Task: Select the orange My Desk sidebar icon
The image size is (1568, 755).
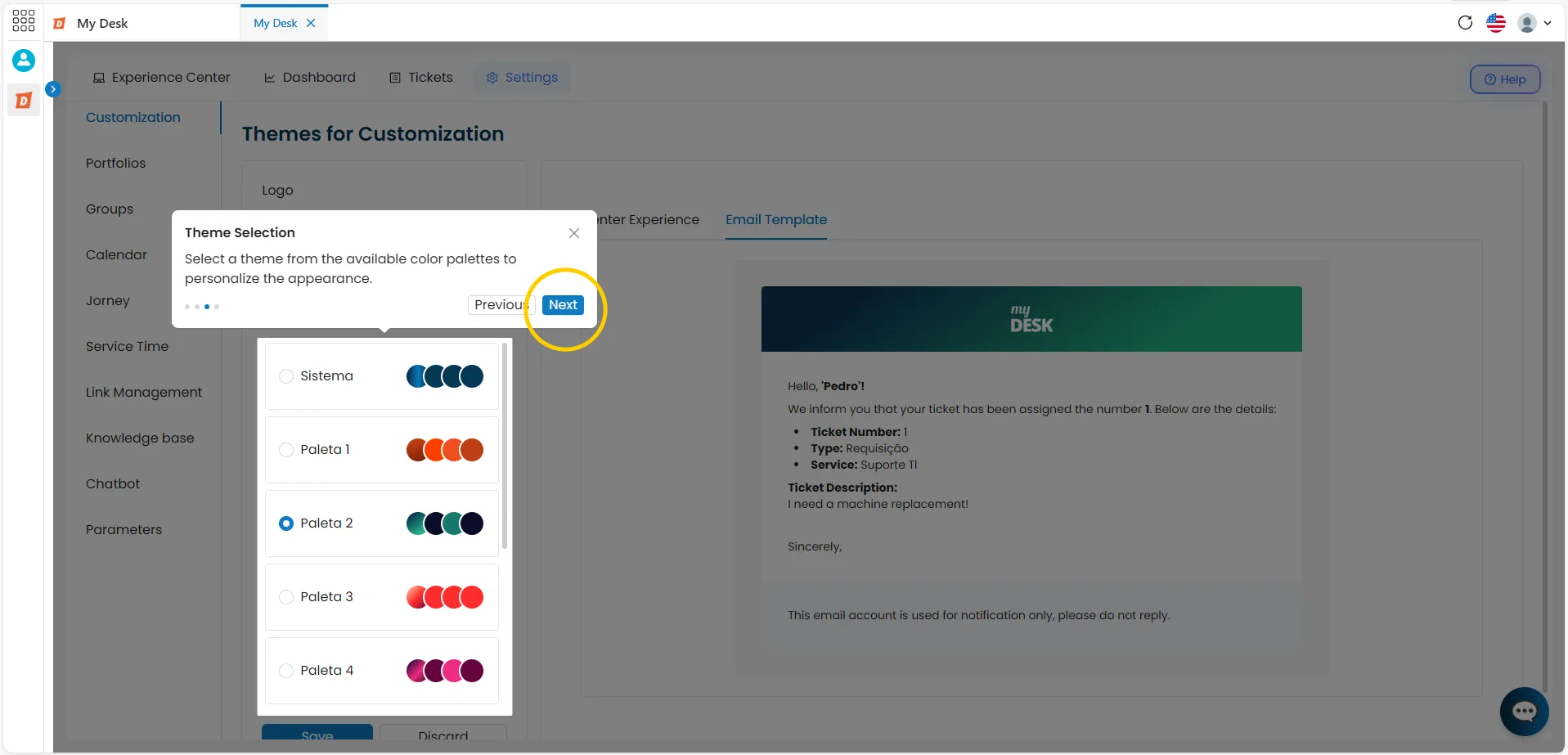Action: click(24, 101)
